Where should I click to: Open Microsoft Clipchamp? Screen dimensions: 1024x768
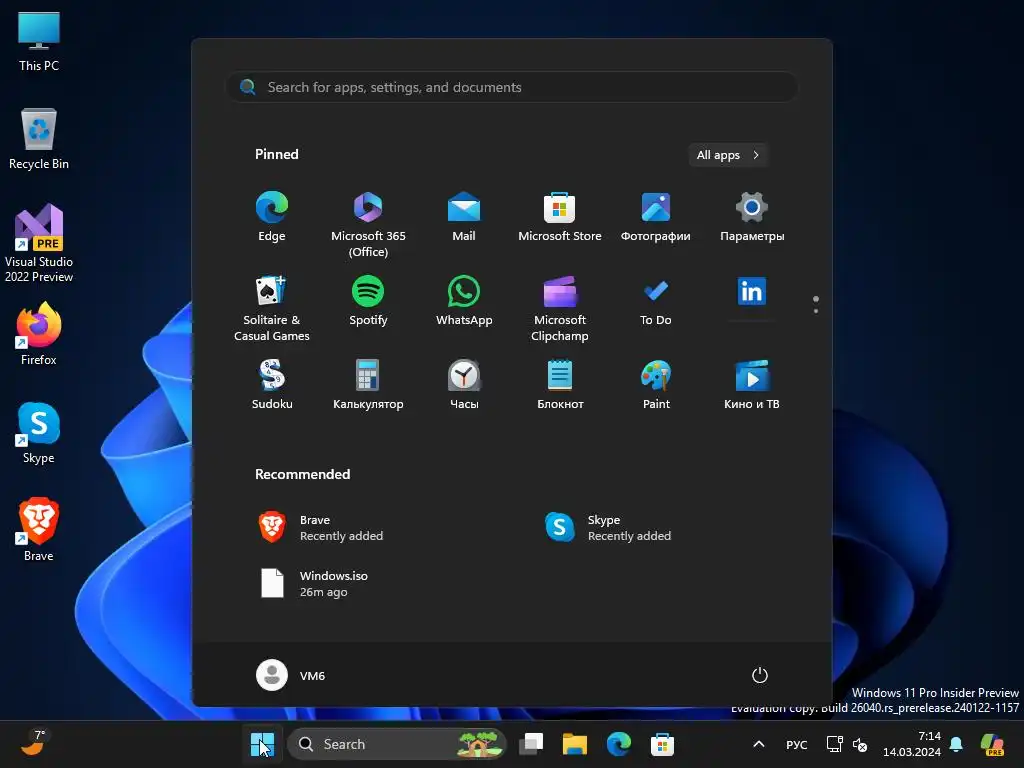[x=560, y=308]
